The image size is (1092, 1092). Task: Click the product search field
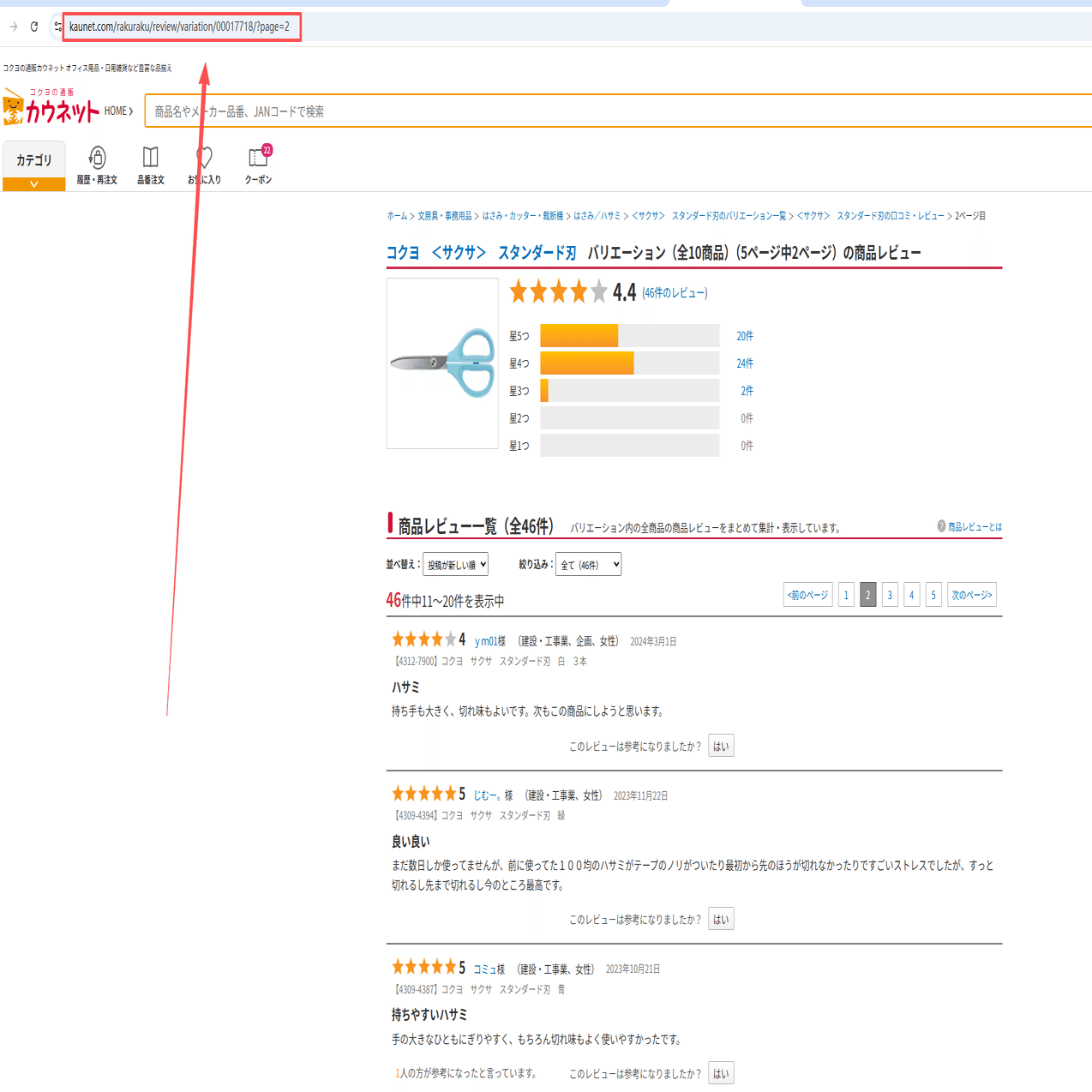point(617,111)
